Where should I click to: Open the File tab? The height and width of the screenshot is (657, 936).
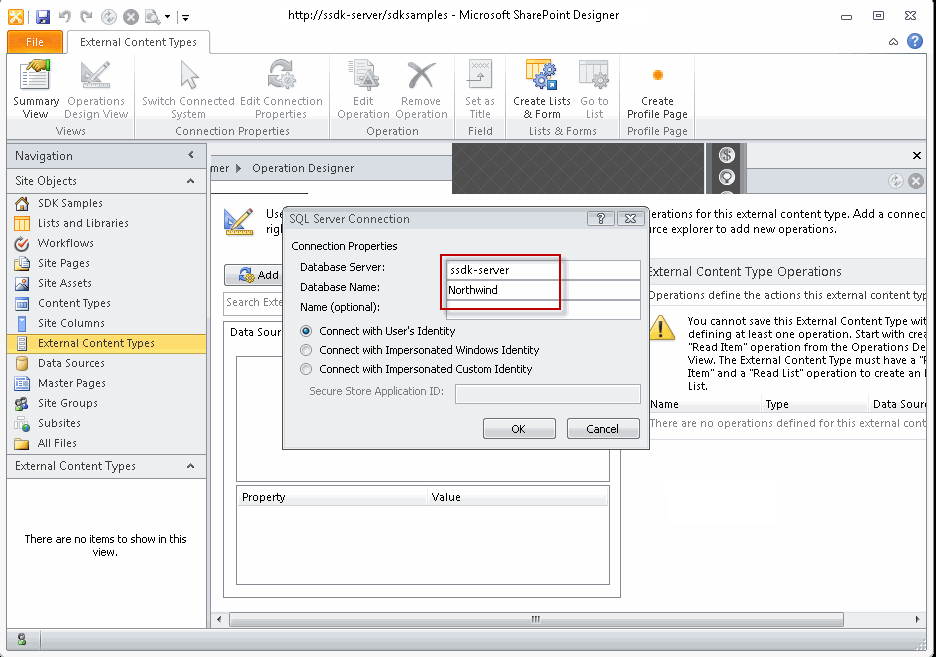(34, 42)
